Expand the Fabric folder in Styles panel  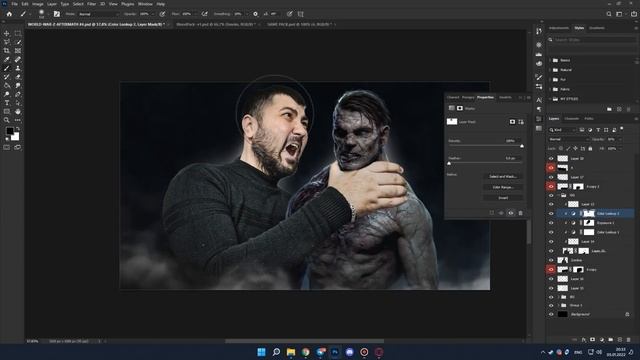[550, 89]
